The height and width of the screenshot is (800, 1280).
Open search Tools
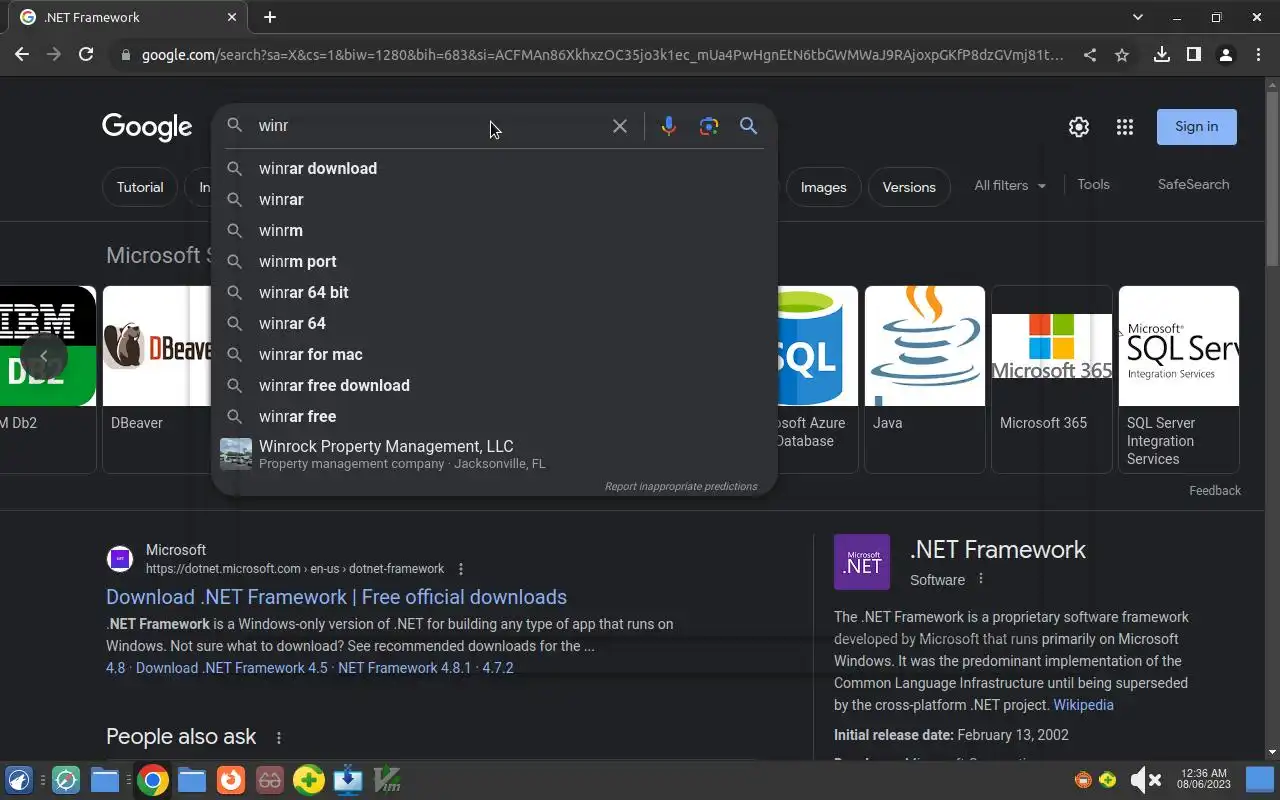[x=1093, y=184]
